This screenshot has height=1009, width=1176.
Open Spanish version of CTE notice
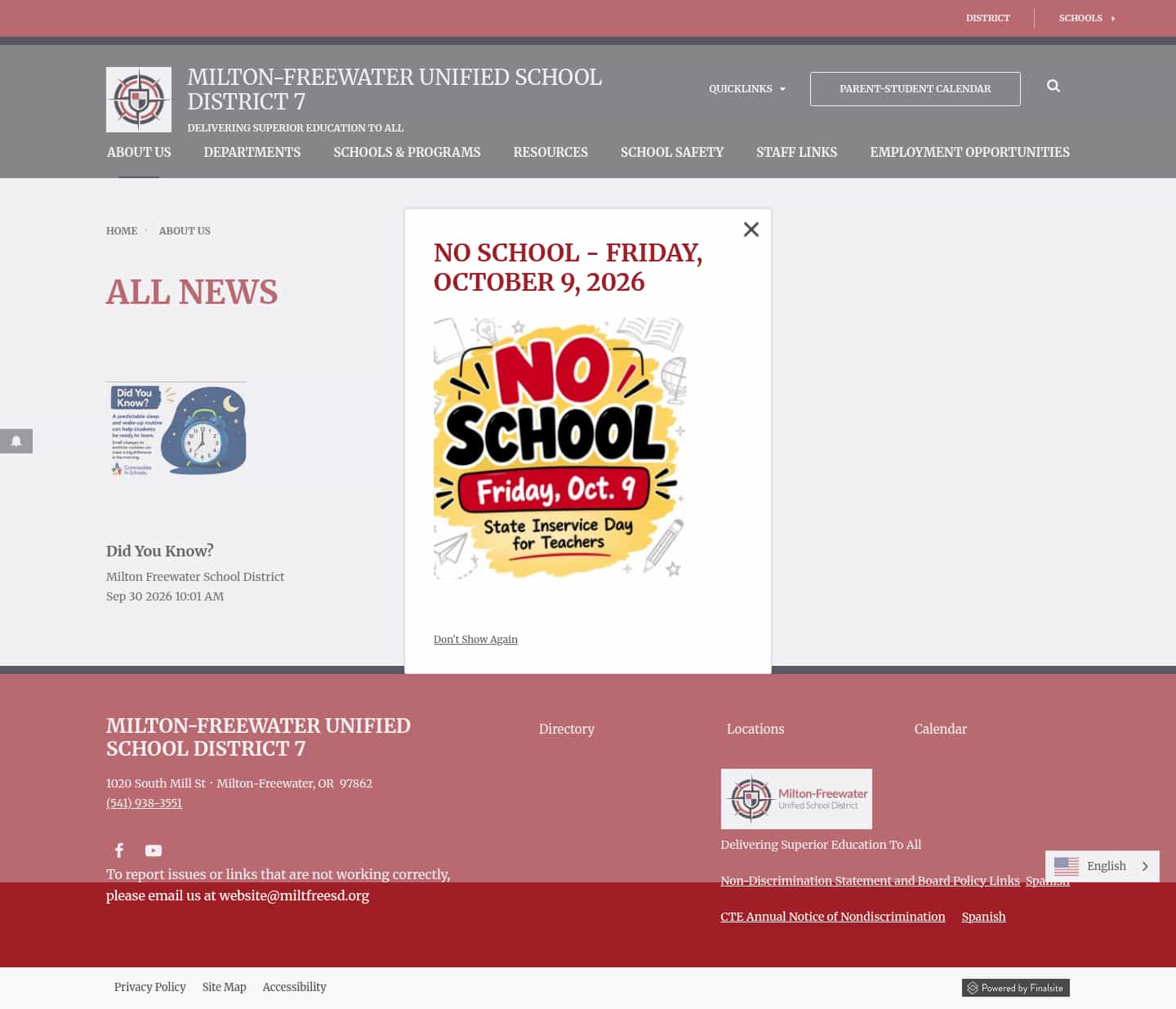click(983, 917)
